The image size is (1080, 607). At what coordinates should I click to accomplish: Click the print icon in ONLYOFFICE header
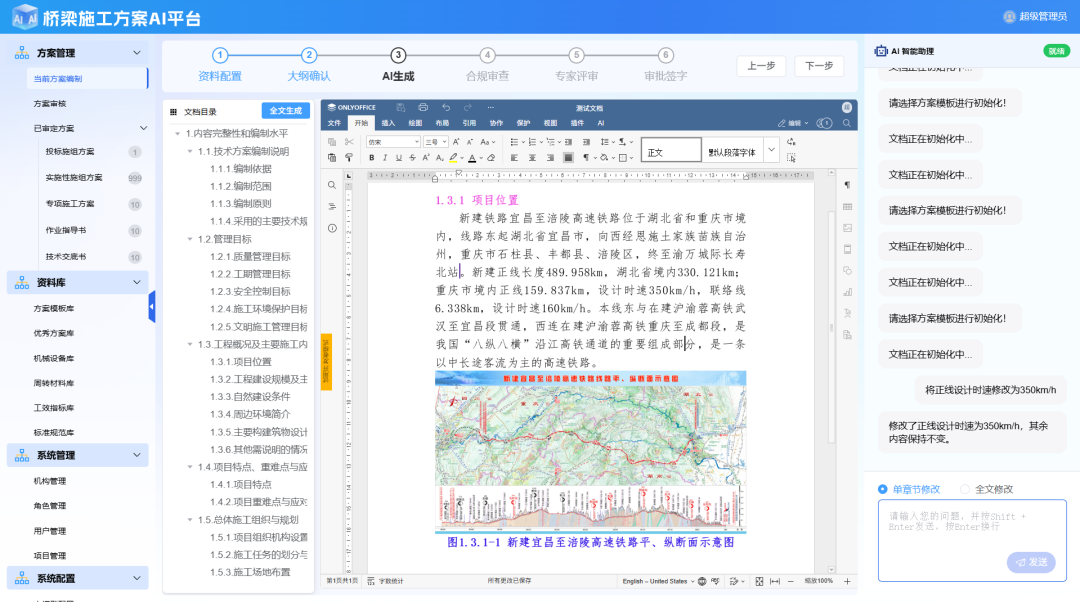click(x=423, y=107)
